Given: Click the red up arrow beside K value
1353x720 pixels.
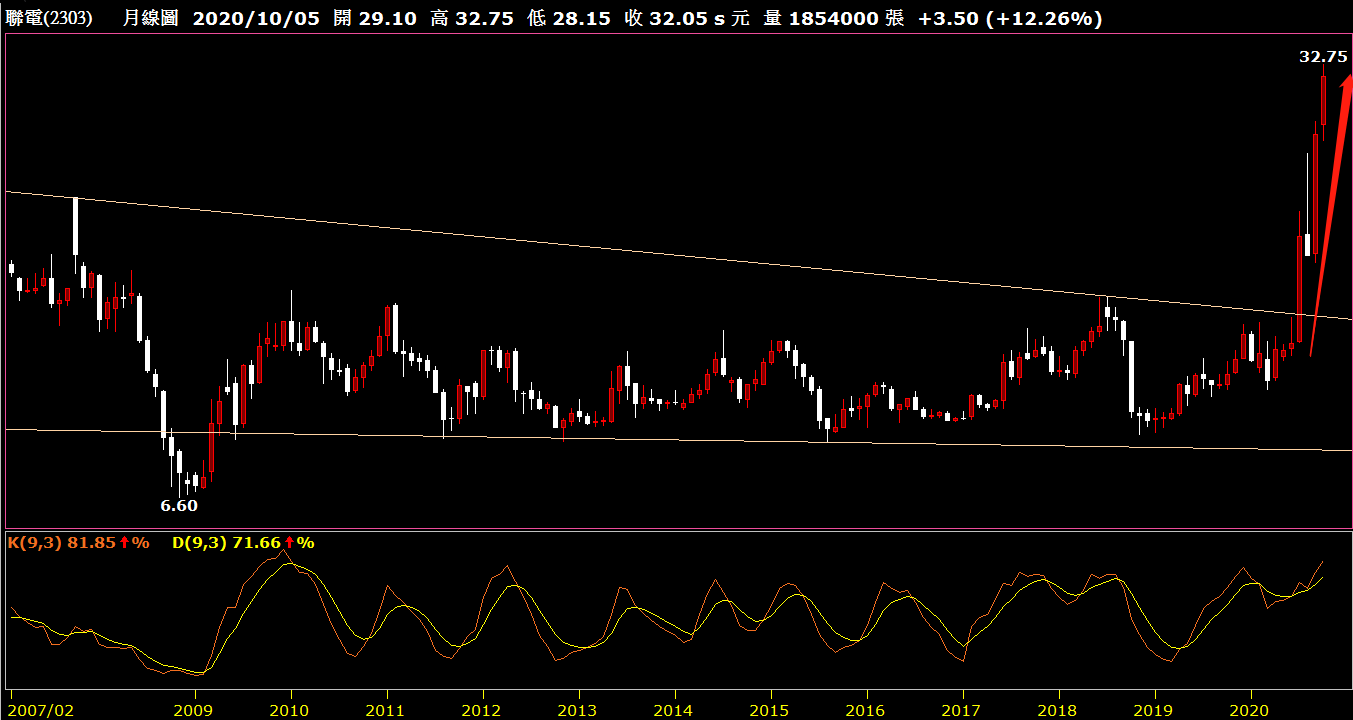Looking at the screenshot, I should pos(123,543).
